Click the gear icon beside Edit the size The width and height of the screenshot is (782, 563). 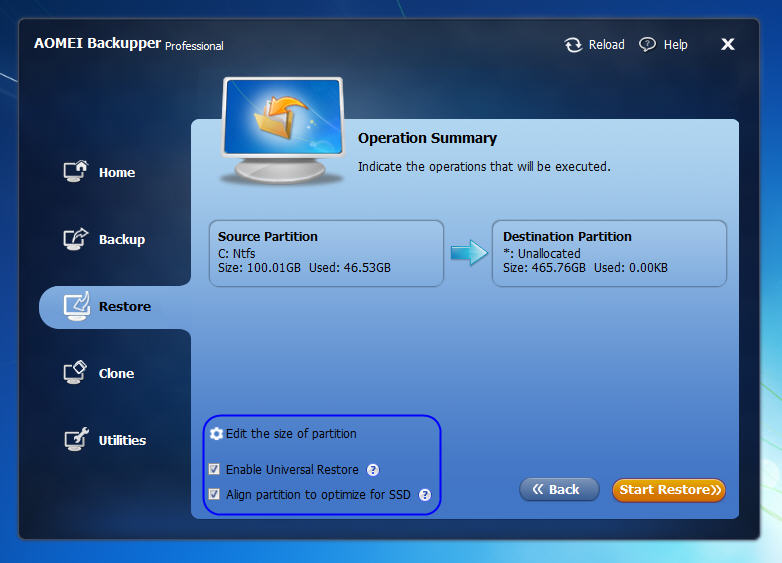coord(216,434)
